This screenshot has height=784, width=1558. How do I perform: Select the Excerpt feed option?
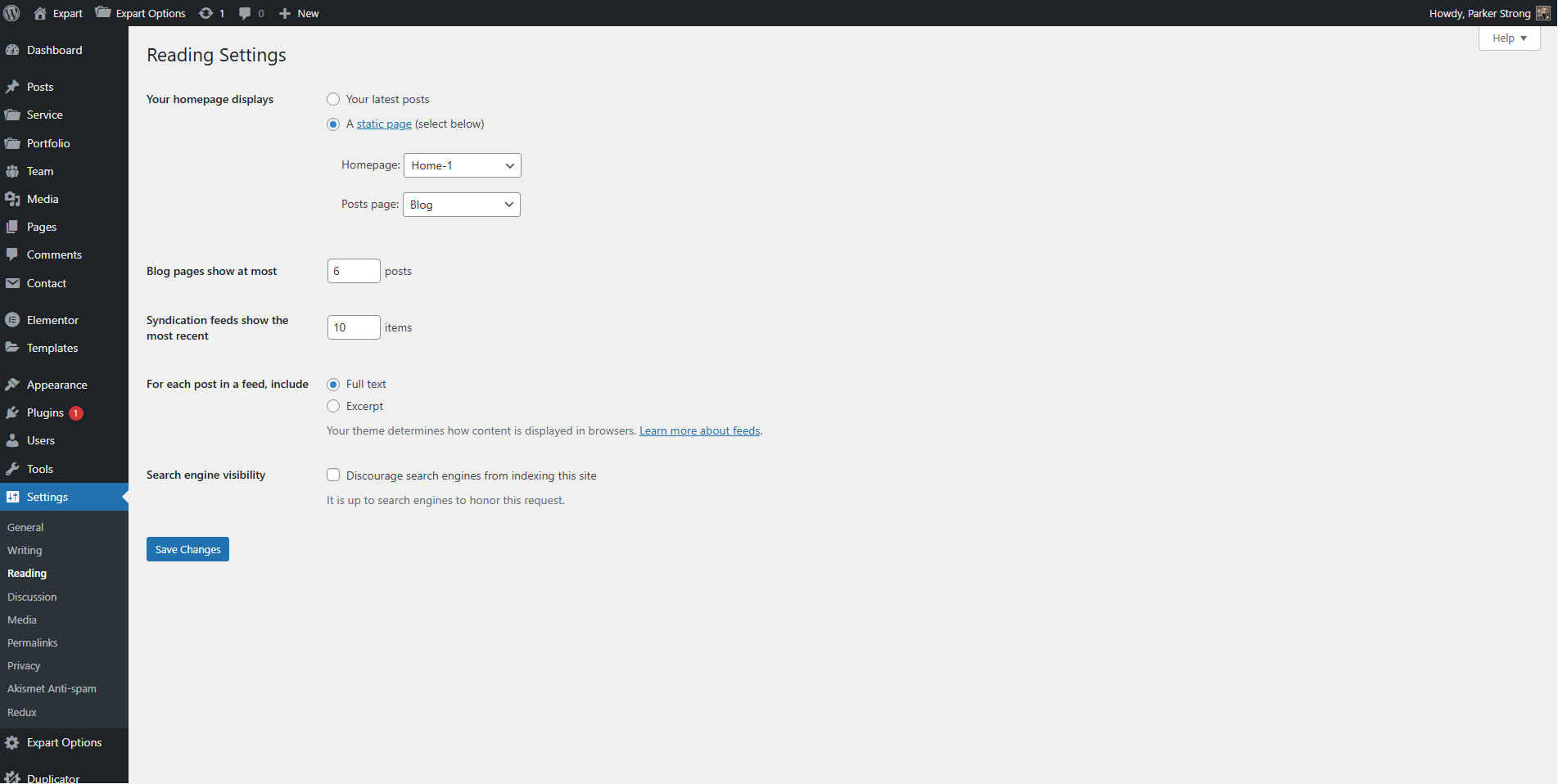(333, 407)
